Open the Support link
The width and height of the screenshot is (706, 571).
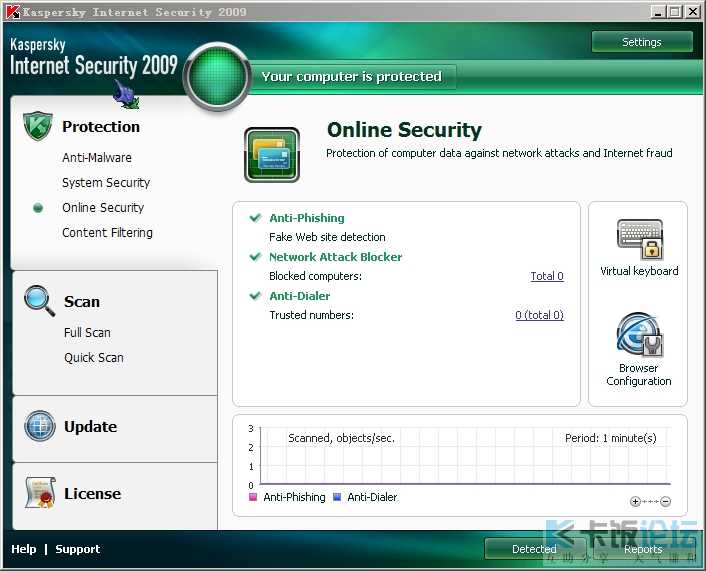click(77, 549)
